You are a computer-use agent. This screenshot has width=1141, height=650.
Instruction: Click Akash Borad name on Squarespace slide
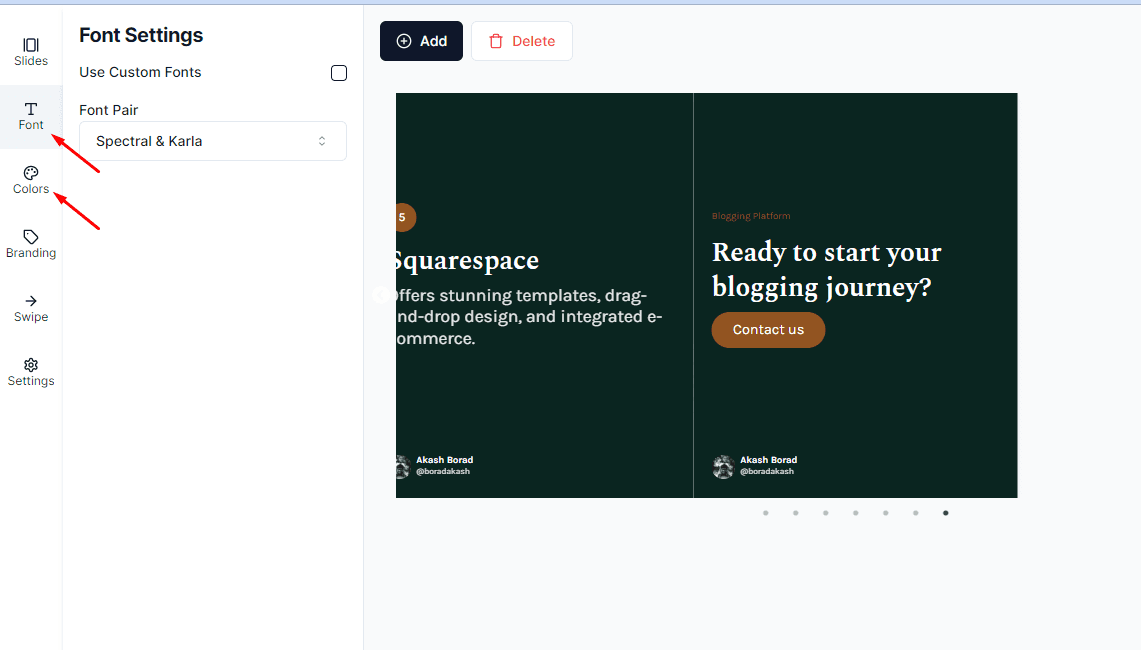pyautogui.click(x=445, y=460)
